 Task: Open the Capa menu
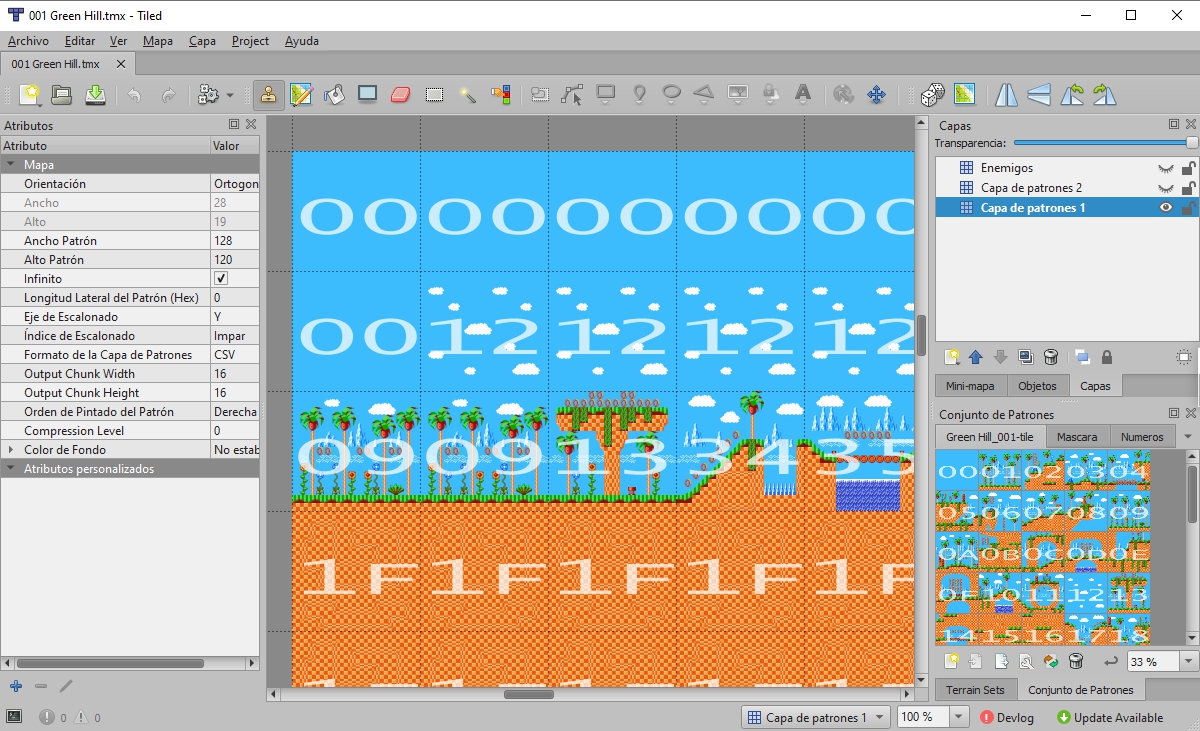tap(202, 41)
